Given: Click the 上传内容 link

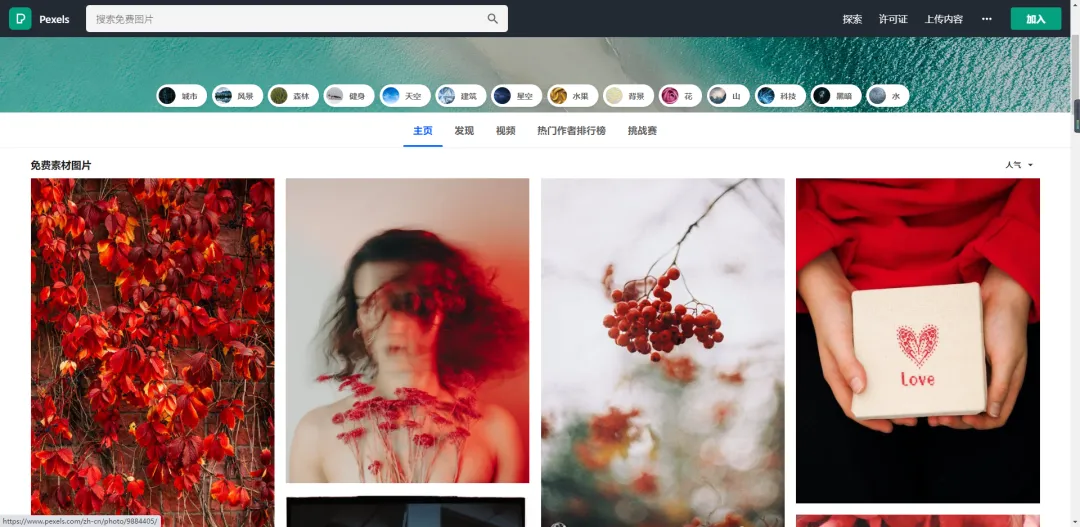Looking at the screenshot, I should 943,19.
